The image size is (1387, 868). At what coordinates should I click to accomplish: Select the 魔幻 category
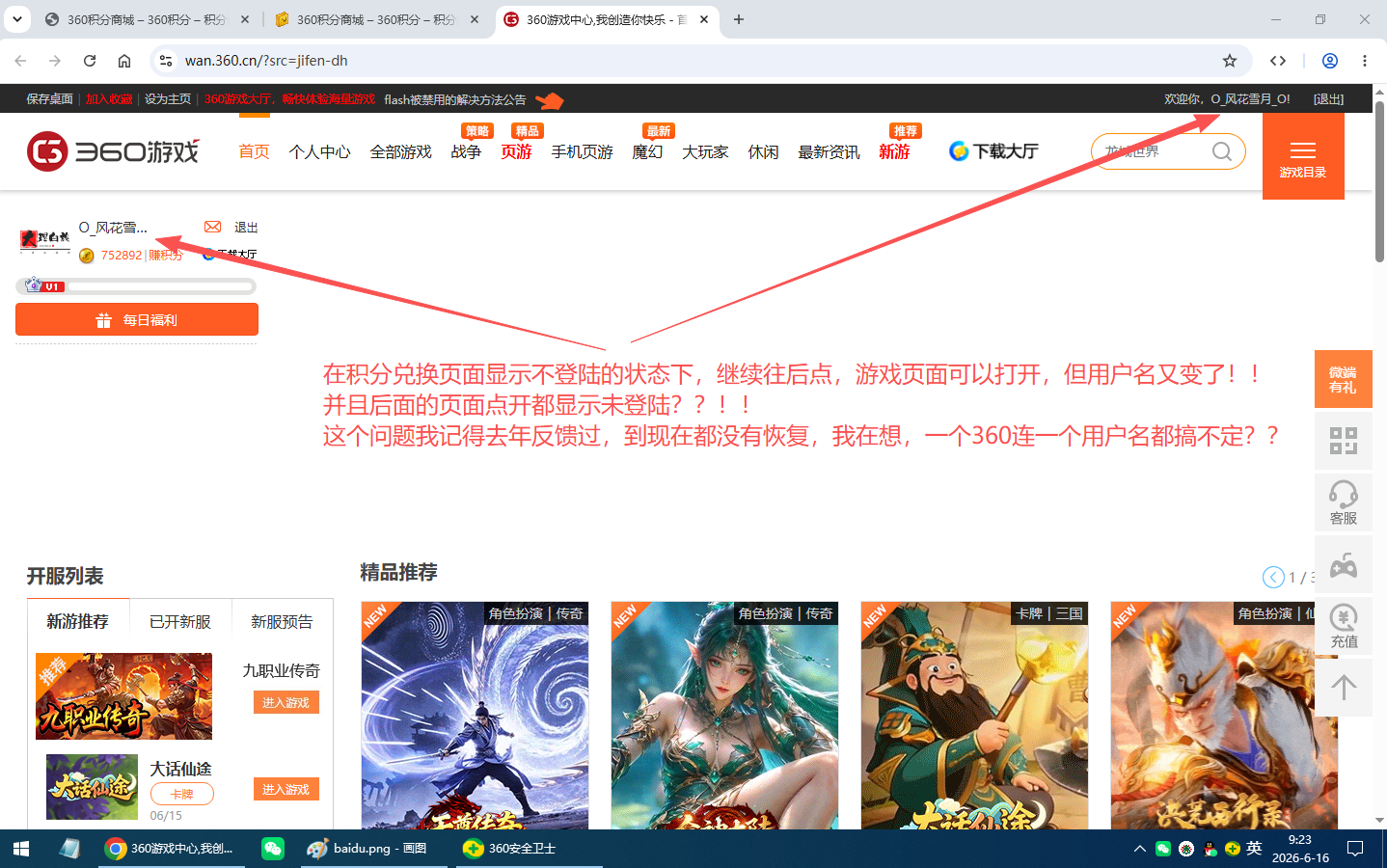pyautogui.click(x=647, y=151)
